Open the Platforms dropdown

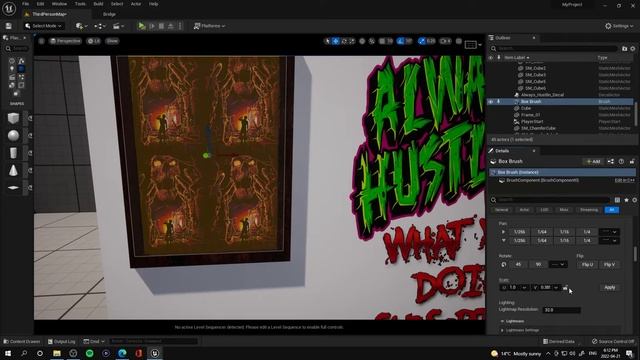[x=209, y=26]
